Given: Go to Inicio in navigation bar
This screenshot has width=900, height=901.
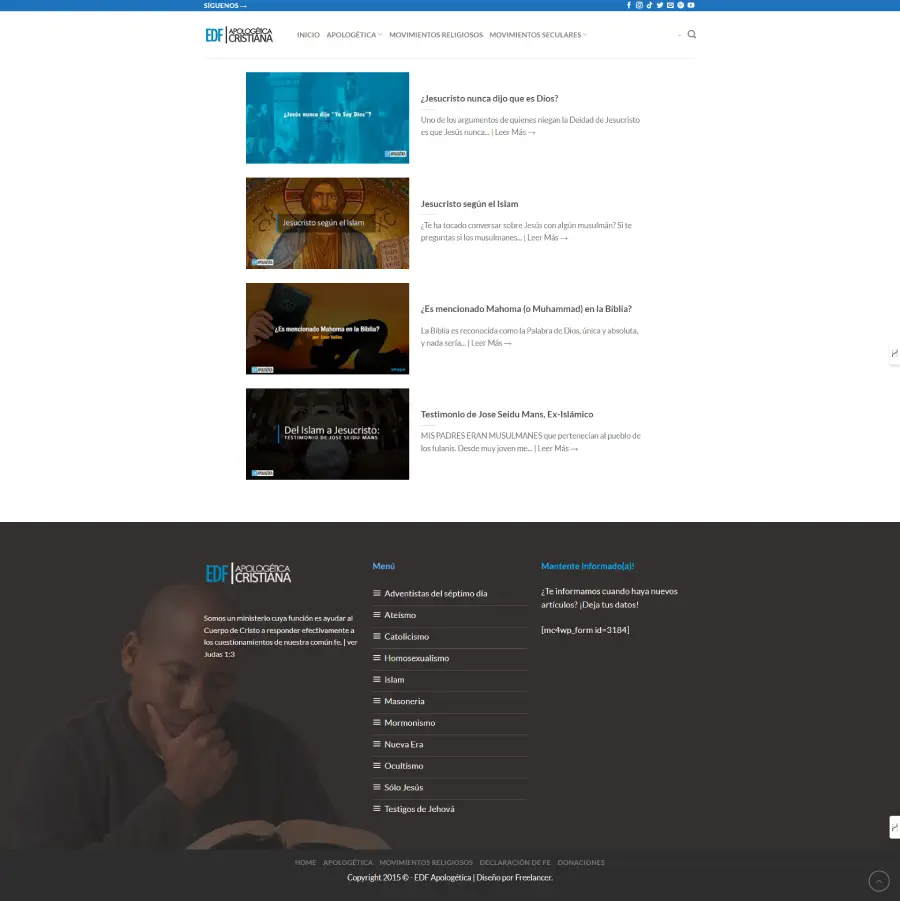Looking at the screenshot, I should coord(308,35).
